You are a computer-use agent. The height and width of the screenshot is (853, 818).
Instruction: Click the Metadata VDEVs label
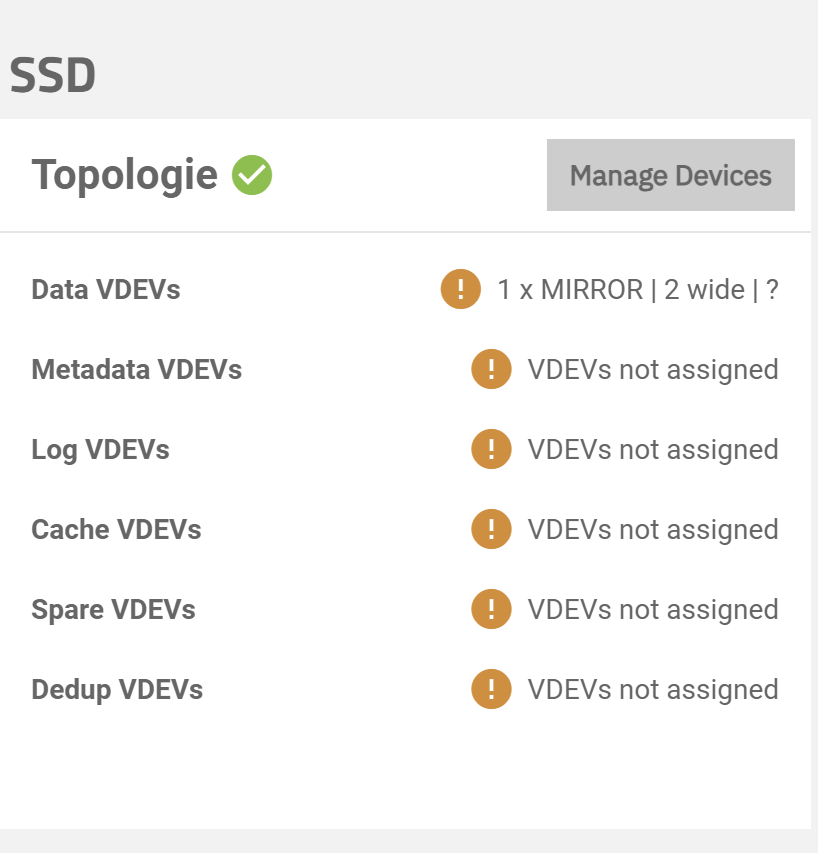click(137, 369)
